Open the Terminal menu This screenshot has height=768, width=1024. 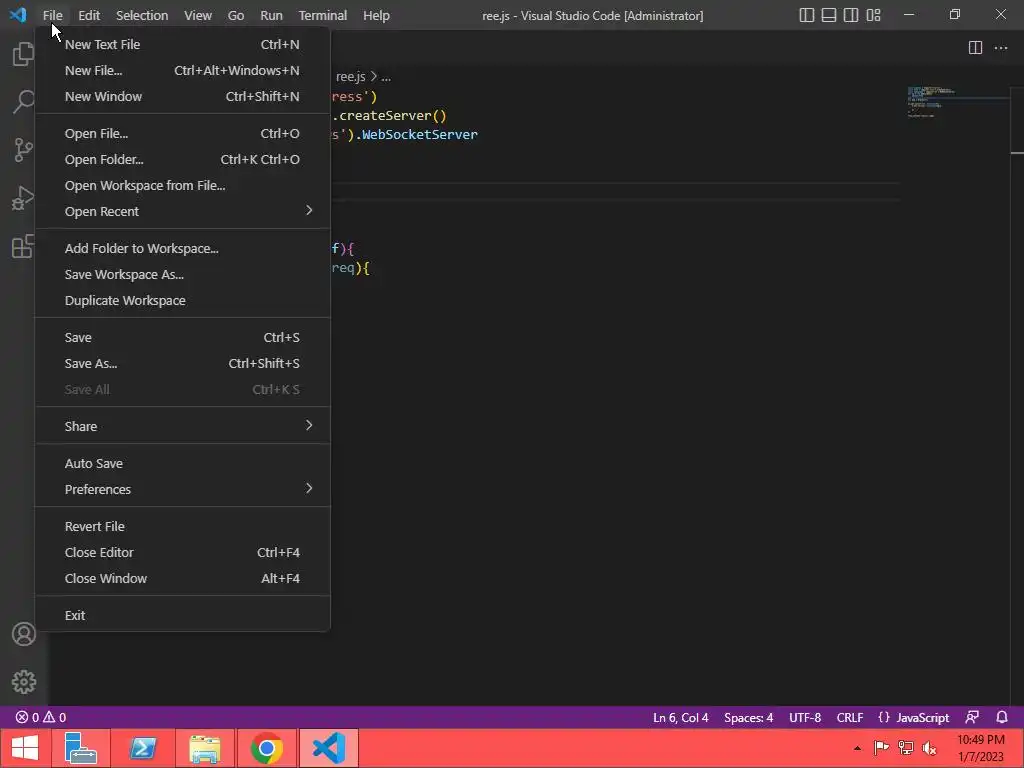point(323,15)
